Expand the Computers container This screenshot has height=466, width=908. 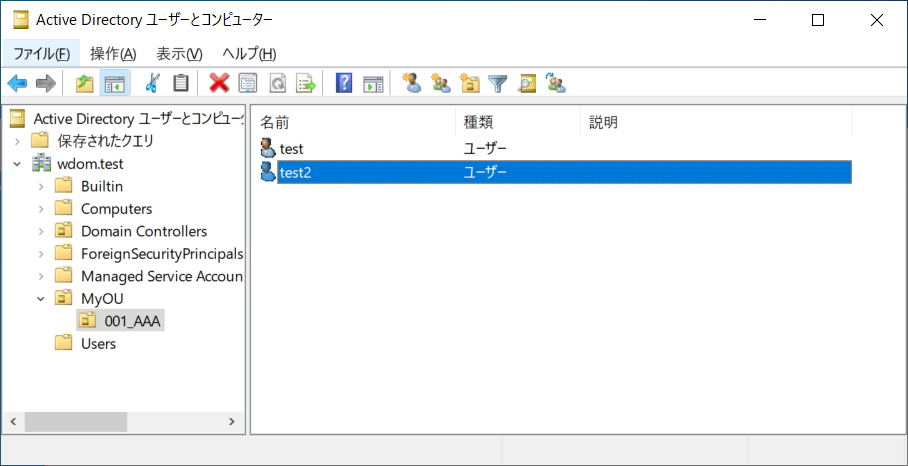point(41,209)
